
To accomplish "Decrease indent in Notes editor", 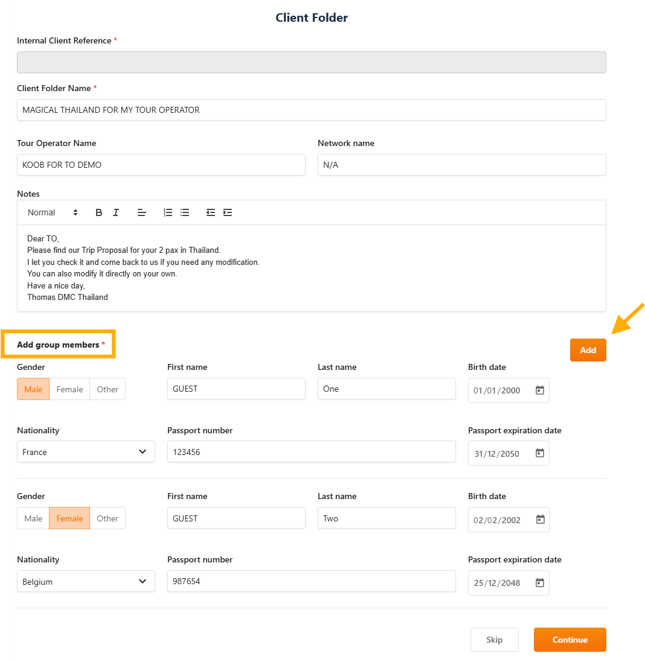I will tap(211, 213).
